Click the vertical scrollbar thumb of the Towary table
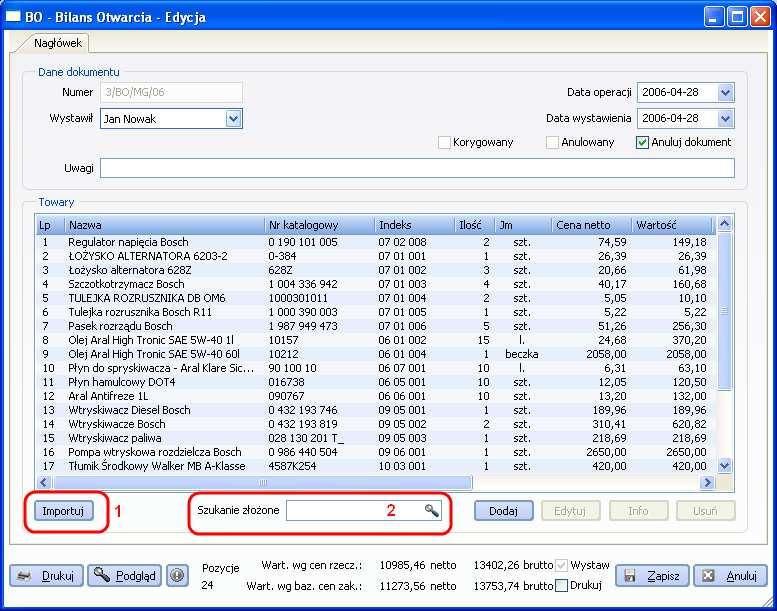 [724, 311]
